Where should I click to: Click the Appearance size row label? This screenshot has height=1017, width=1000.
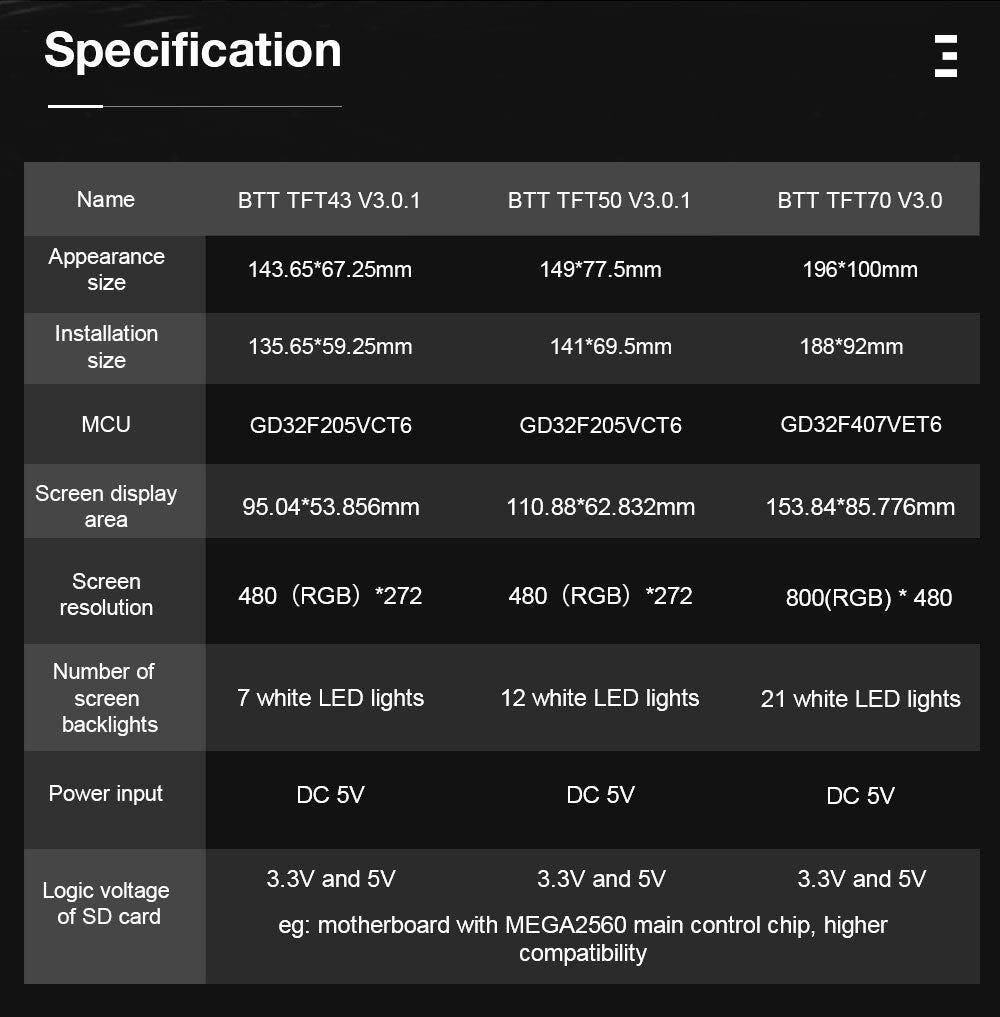106,269
